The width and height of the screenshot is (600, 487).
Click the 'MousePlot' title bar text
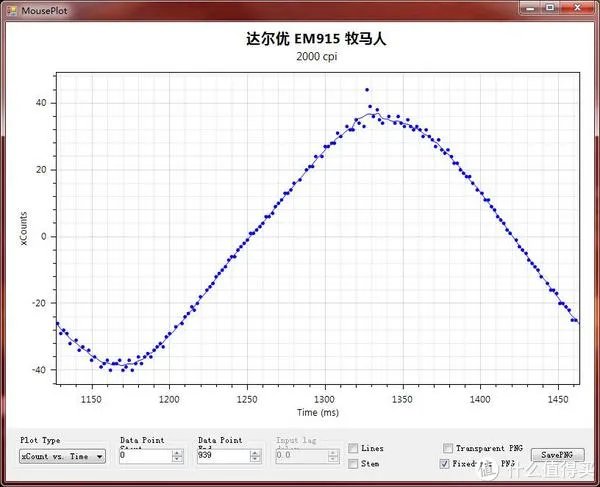point(44,11)
